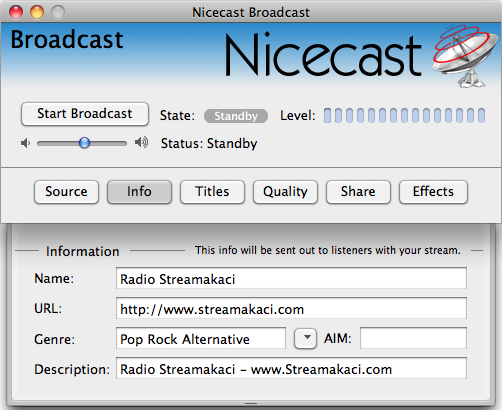
Task: Click the Name field with Radio Streamakaci
Action: tap(291, 278)
